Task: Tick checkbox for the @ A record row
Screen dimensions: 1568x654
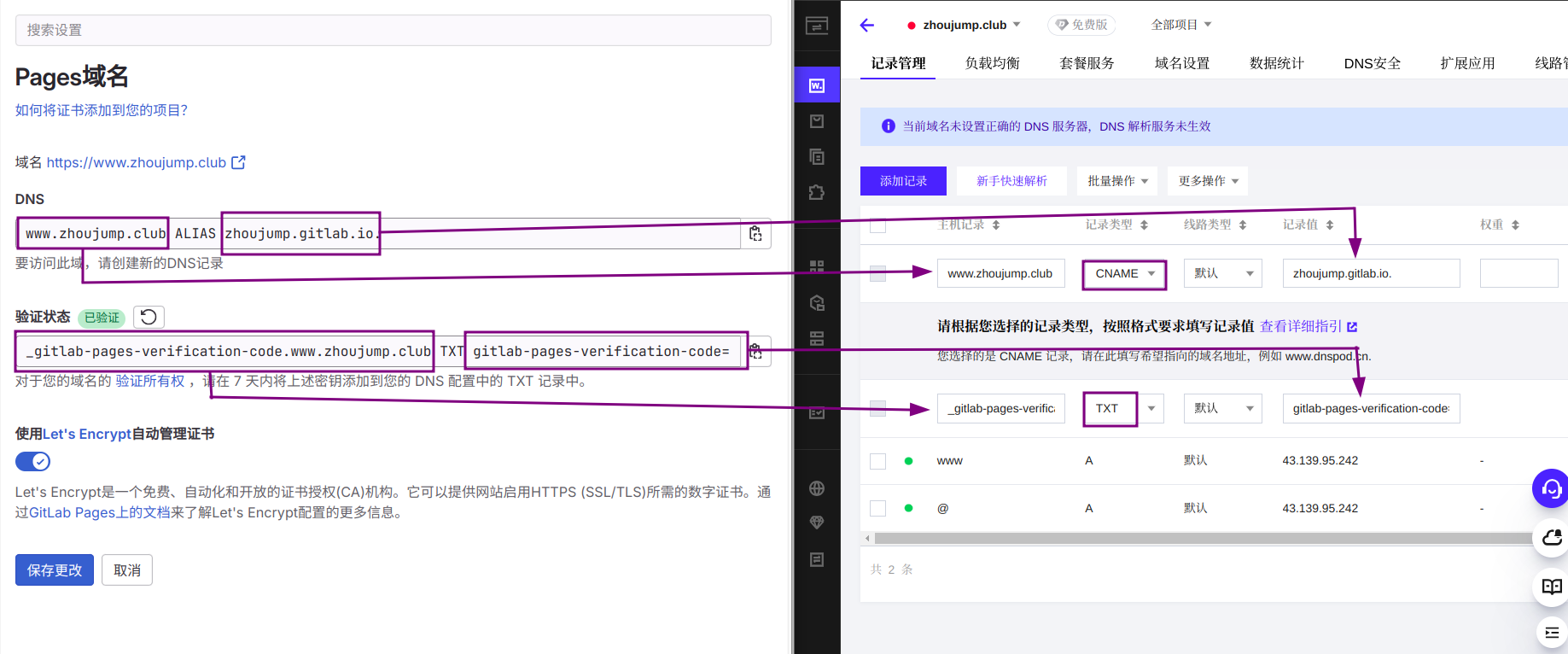Action: coord(877,508)
